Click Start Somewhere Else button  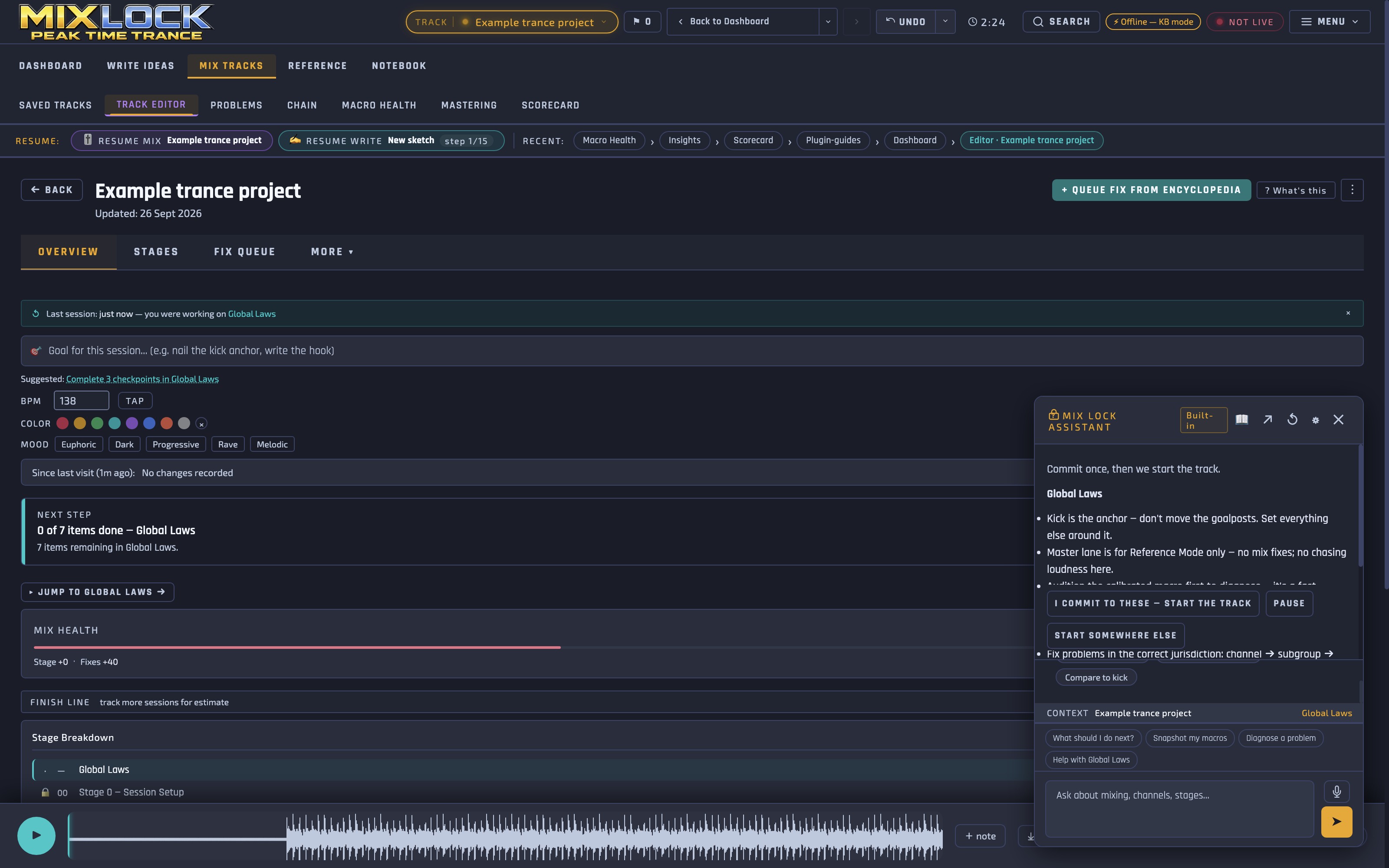coord(1115,635)
